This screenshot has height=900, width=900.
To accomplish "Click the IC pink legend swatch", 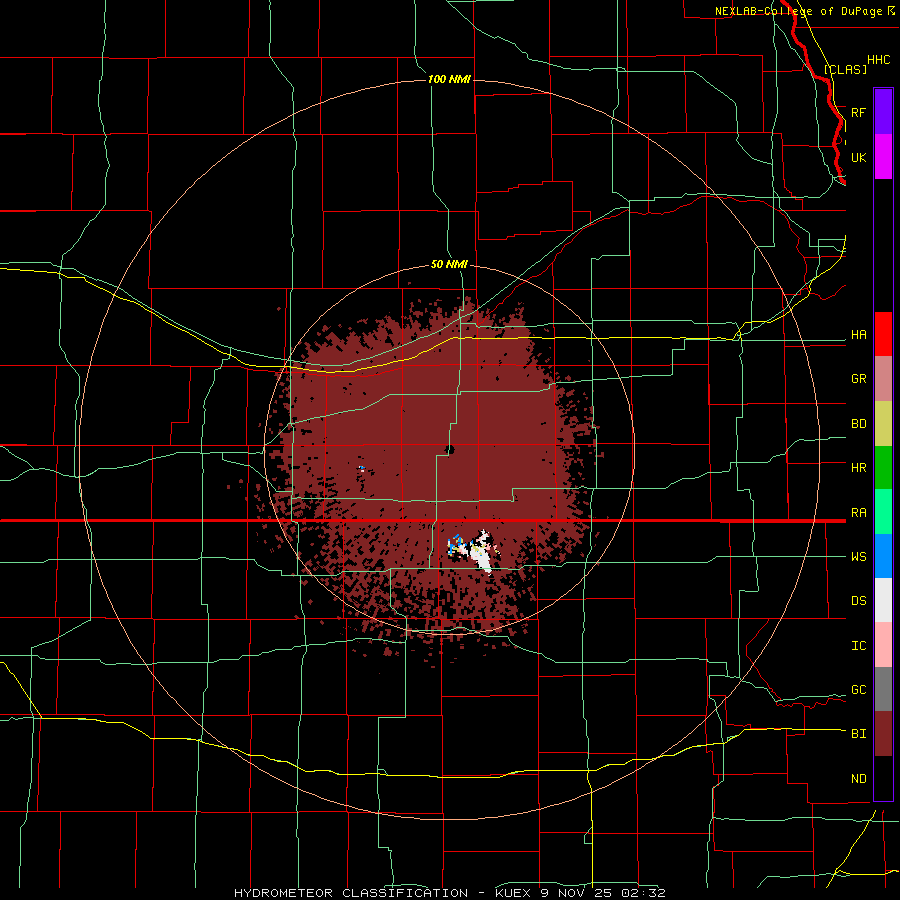I will (883, 645).
